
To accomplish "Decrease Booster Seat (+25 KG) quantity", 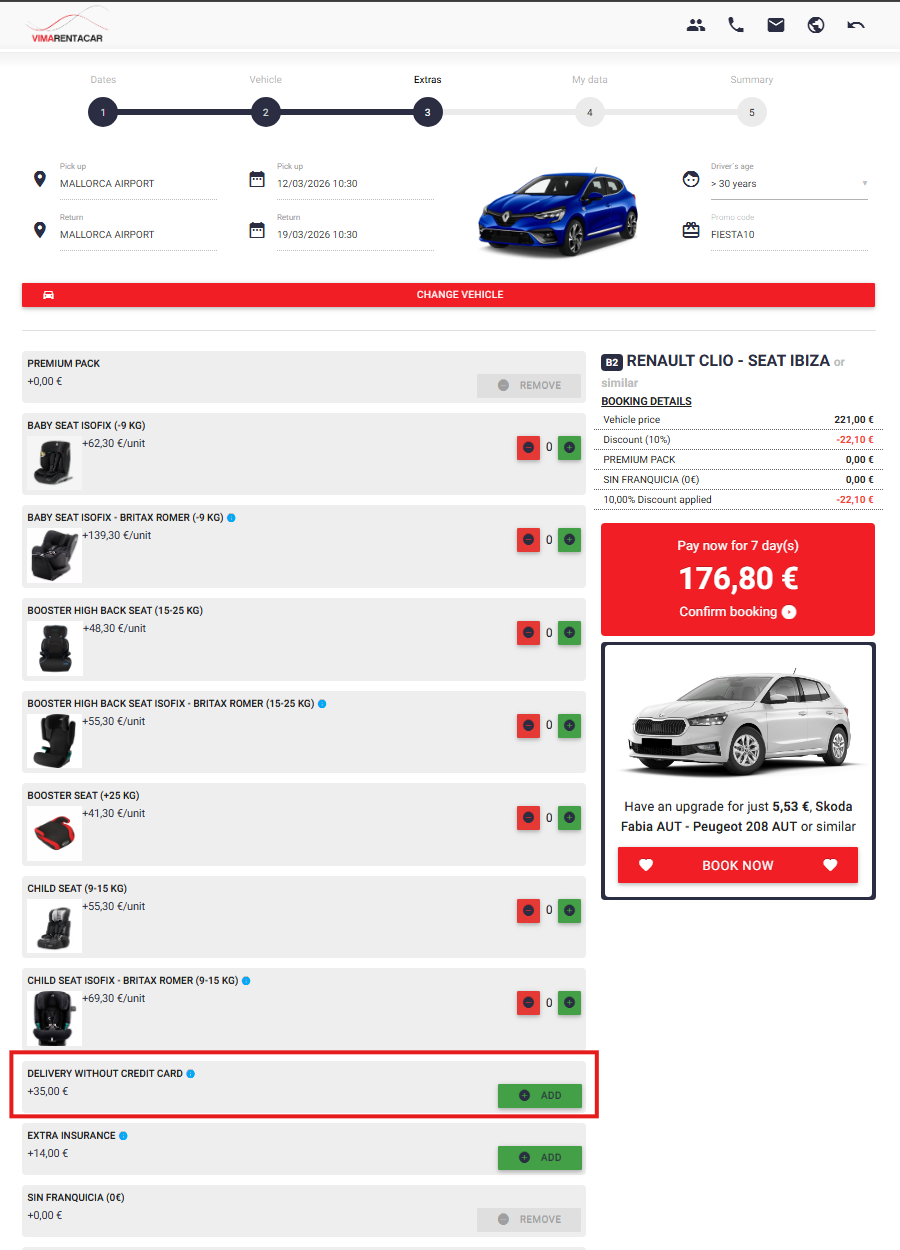I will click(x=528, y=818).
